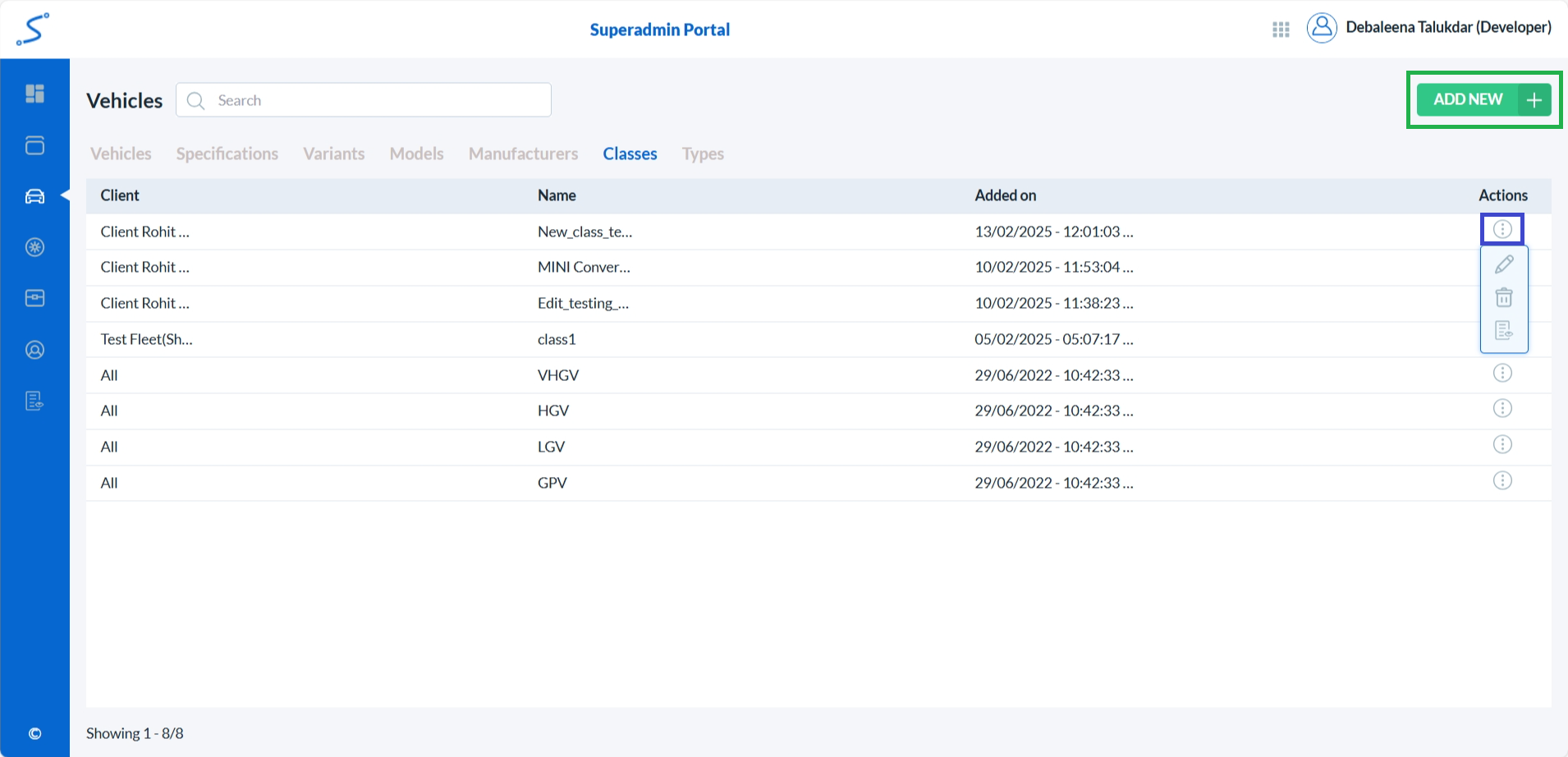This screenshot has height=757, width=1568.
Task: Go to the Types tab
Action: pyautogui.click(x=703, y=154)
